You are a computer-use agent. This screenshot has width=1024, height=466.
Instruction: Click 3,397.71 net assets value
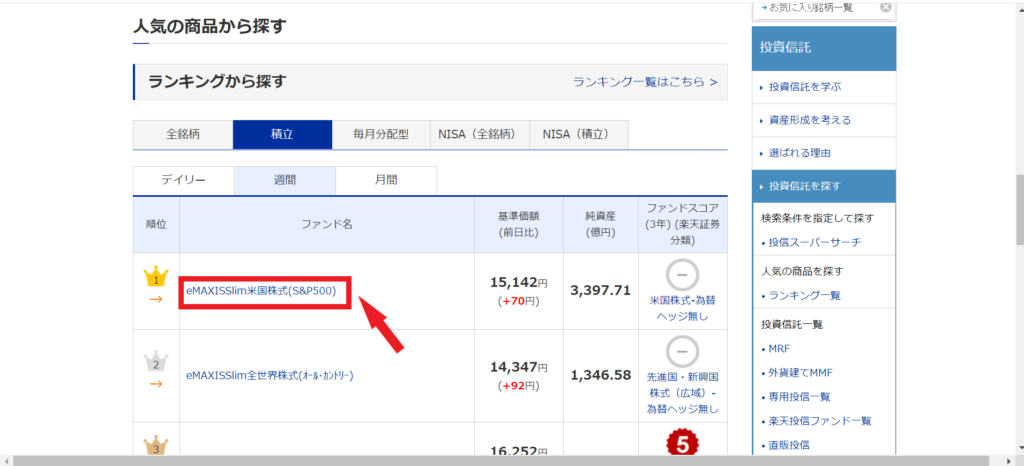coord(601,290)
